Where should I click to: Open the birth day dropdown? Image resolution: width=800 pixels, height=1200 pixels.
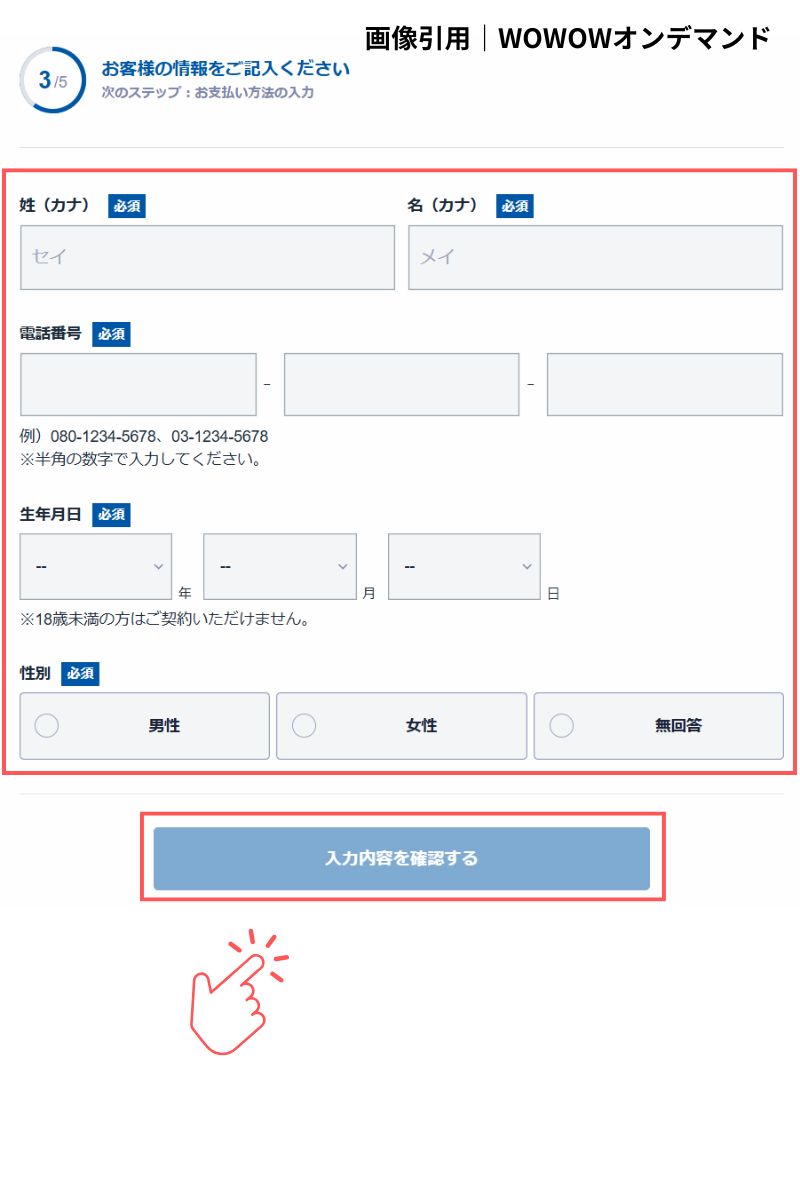464,566
